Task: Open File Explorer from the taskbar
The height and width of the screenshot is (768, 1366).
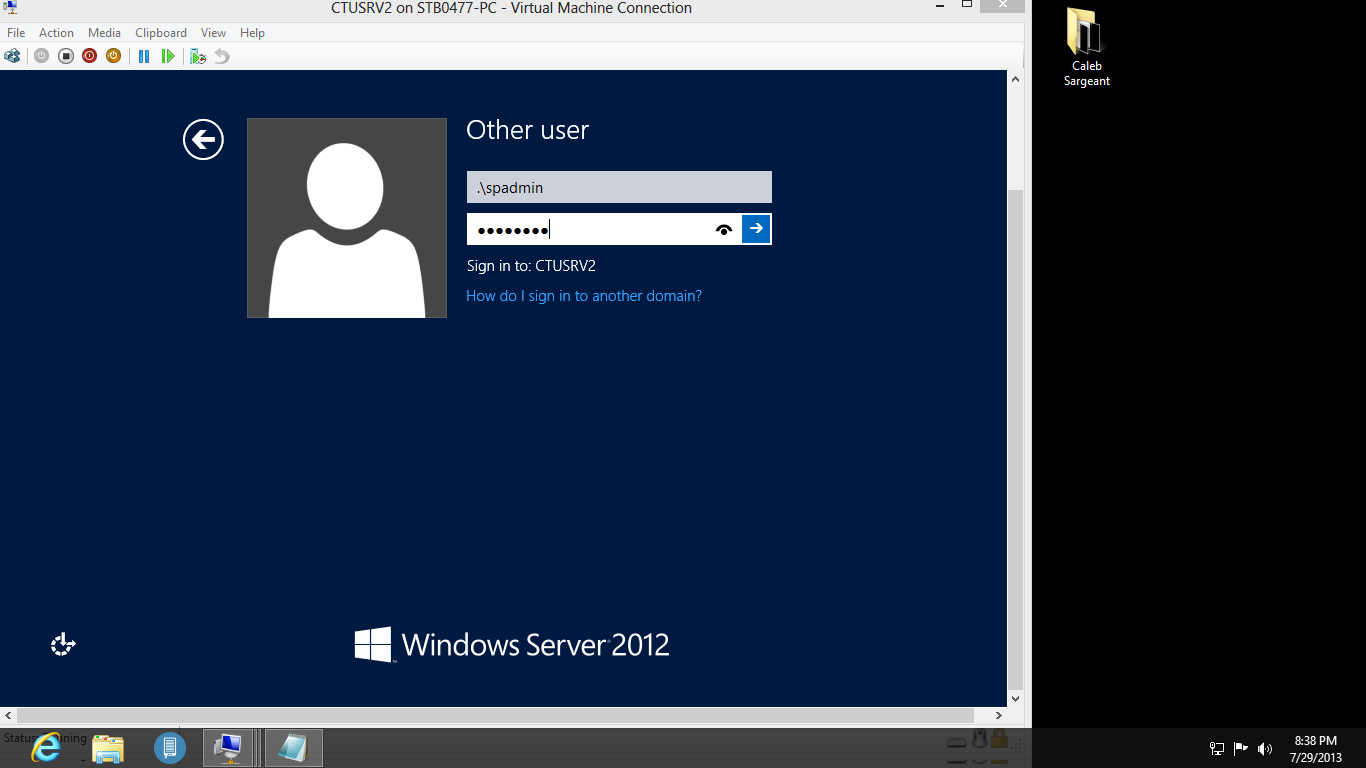Action: [x=108, y=747]
